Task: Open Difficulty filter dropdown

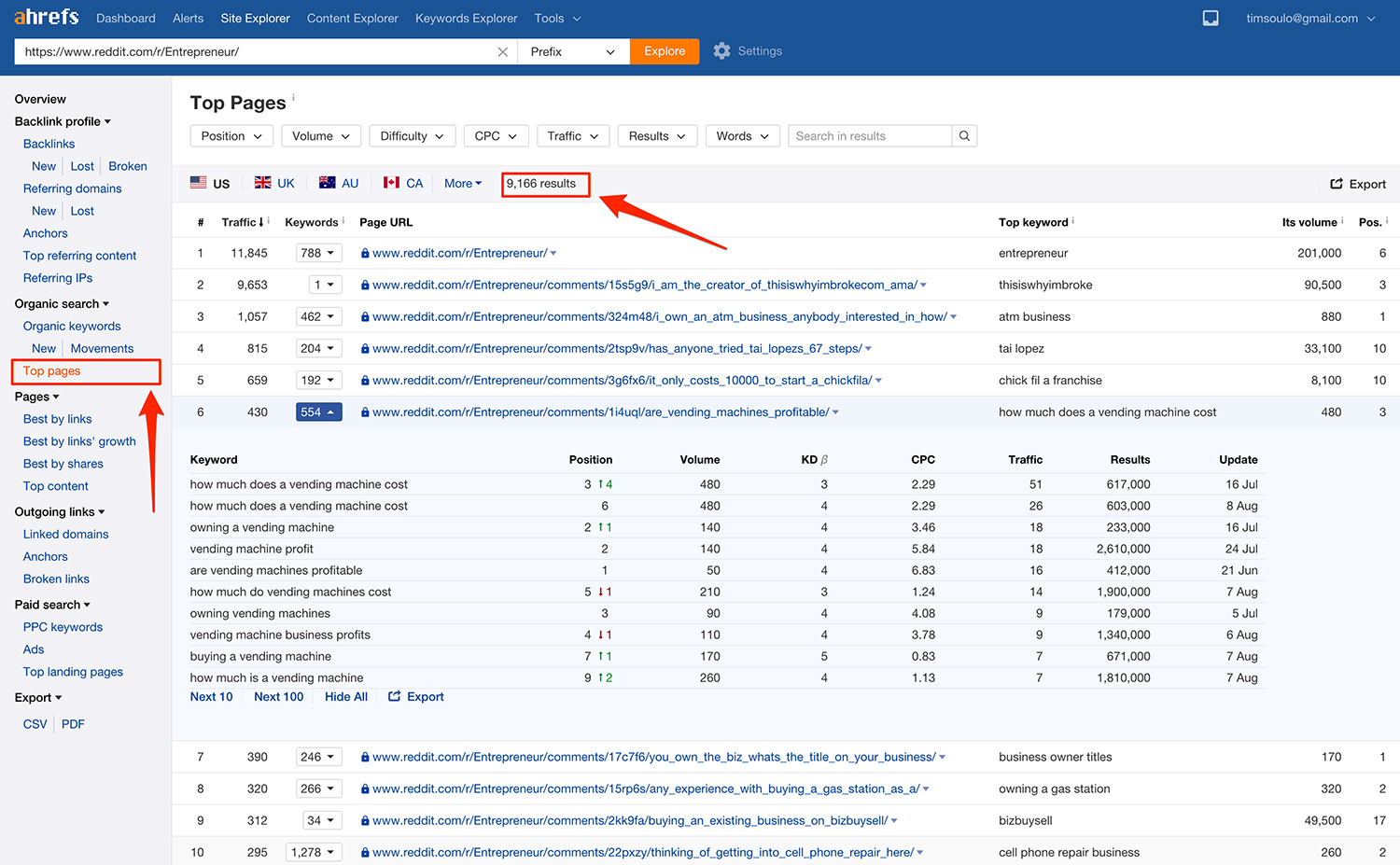Action: [x=412, y=136]
